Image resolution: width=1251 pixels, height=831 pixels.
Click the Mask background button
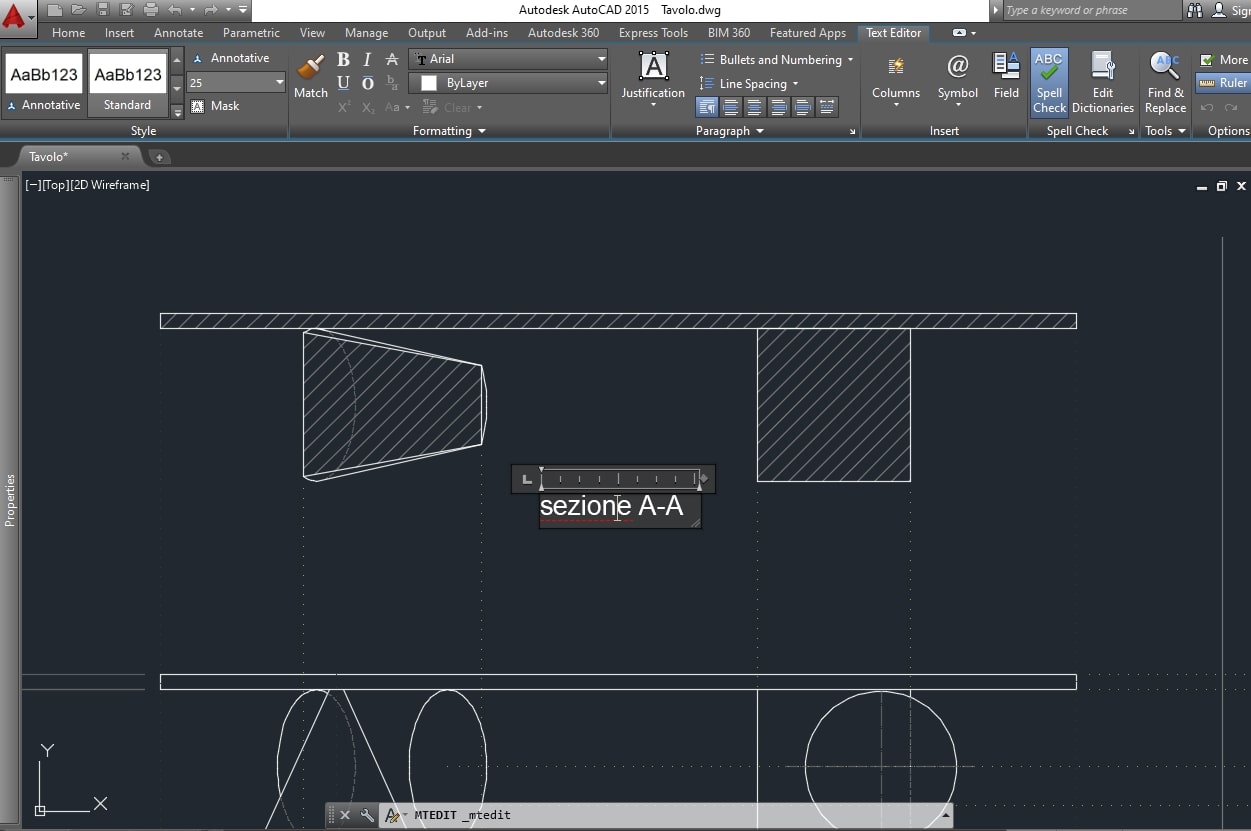[x=216, y=106]
